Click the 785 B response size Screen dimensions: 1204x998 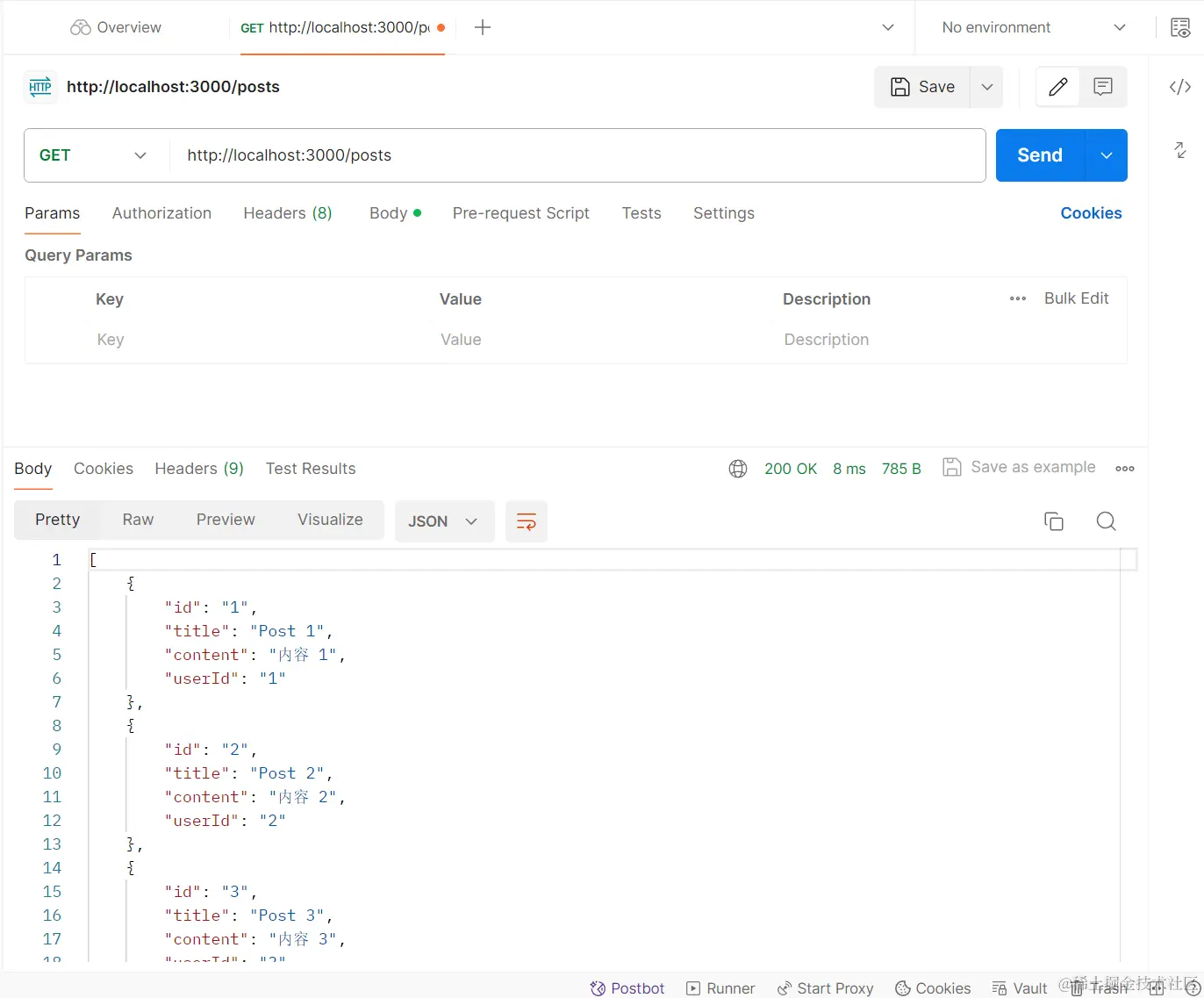[x=901, y=469]
